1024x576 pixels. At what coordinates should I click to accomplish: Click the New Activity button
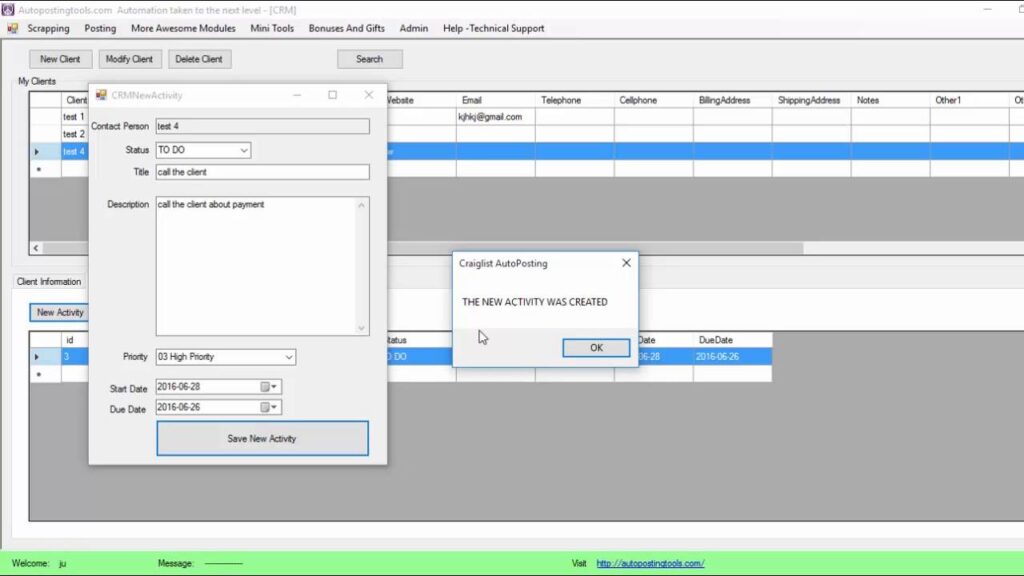pyautogui.click(x=59, y=312)
